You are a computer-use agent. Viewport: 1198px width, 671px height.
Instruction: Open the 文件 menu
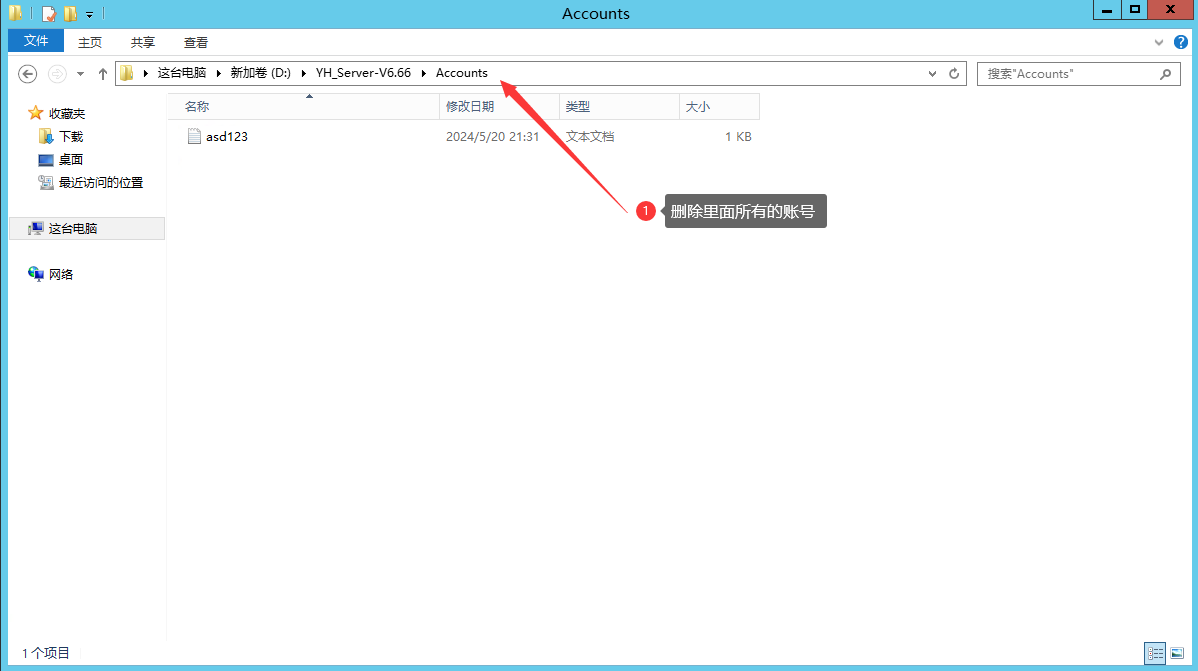click(x=36, y=41)
